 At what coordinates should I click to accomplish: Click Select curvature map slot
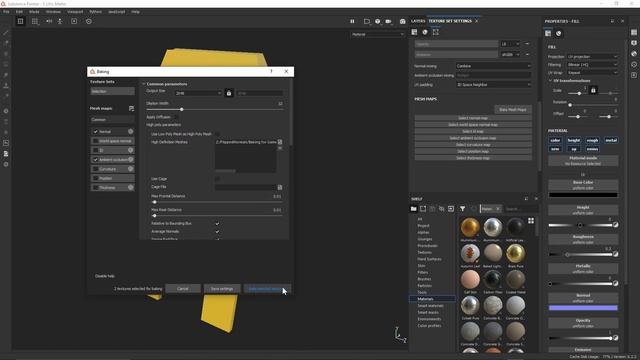[x=473, y=144]
